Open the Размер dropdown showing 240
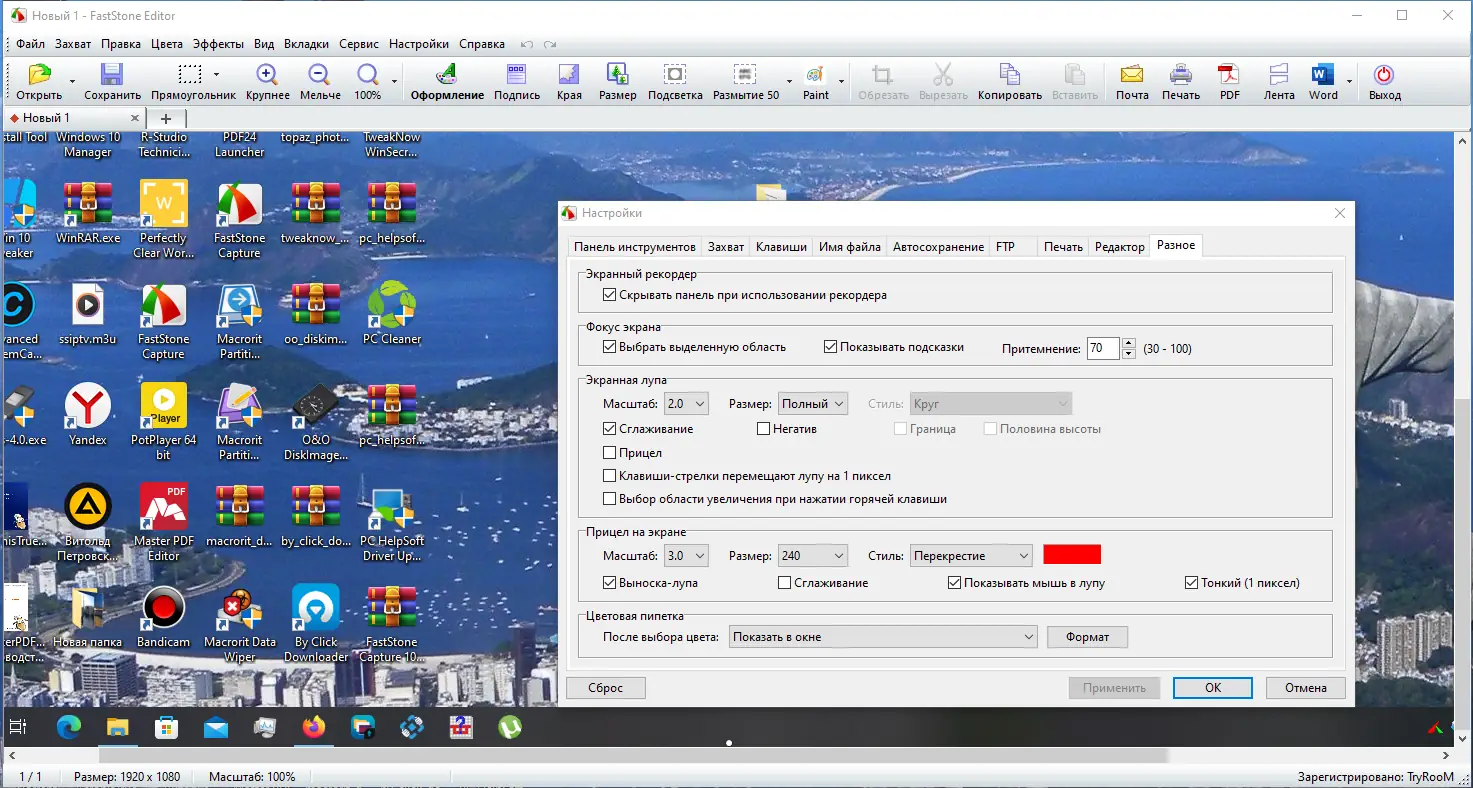 813,556
